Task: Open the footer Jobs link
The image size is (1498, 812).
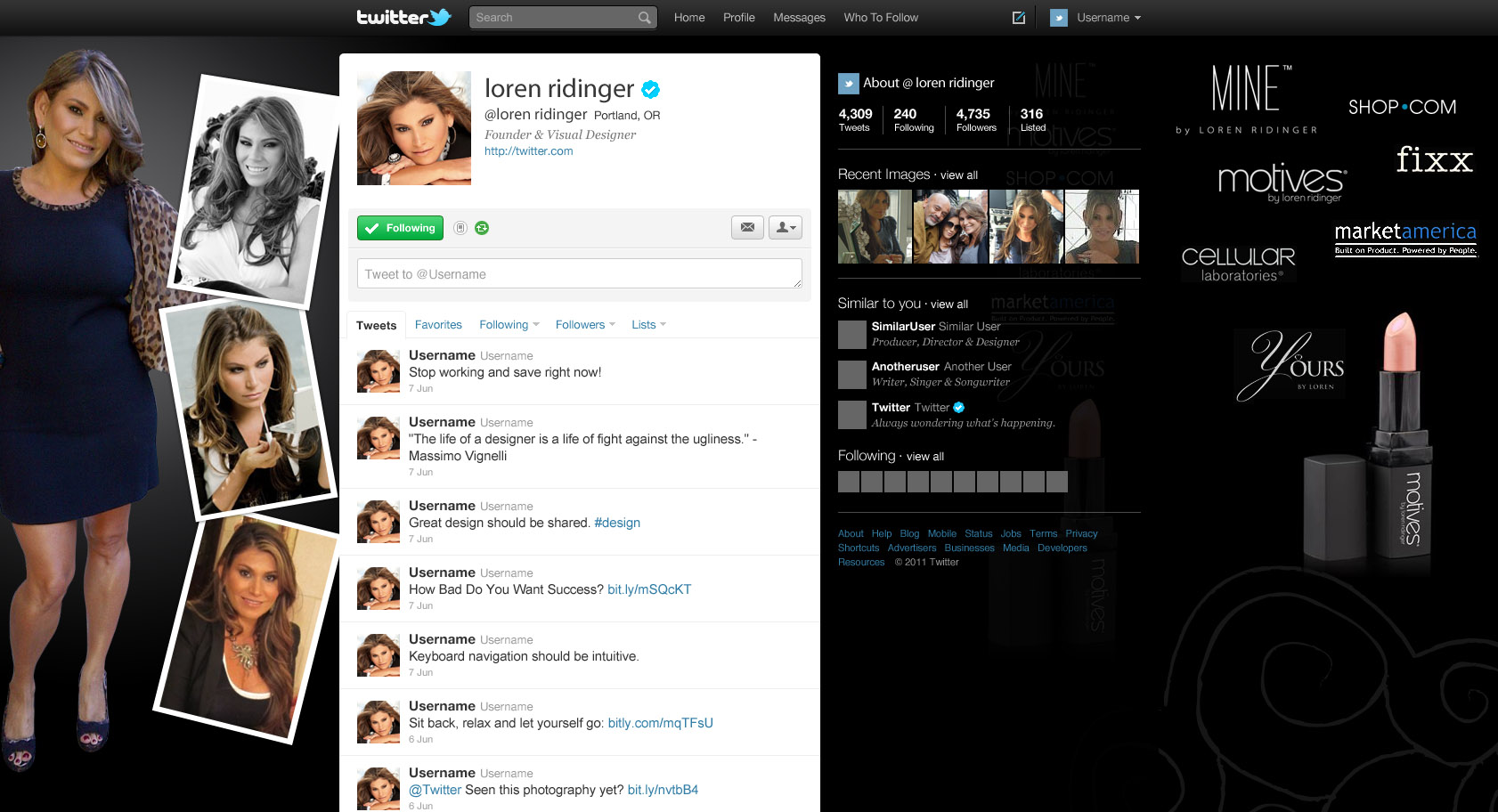Action: click(1011, 534)
